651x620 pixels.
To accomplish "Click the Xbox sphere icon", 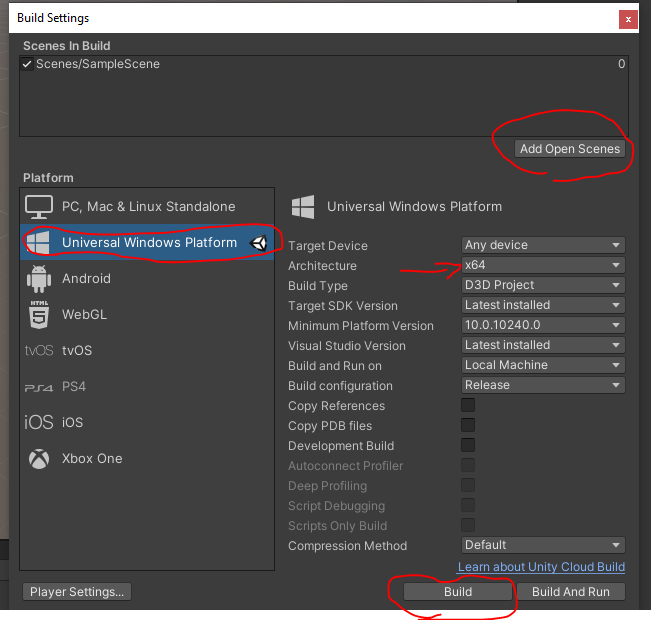I will tap(39, 458).
